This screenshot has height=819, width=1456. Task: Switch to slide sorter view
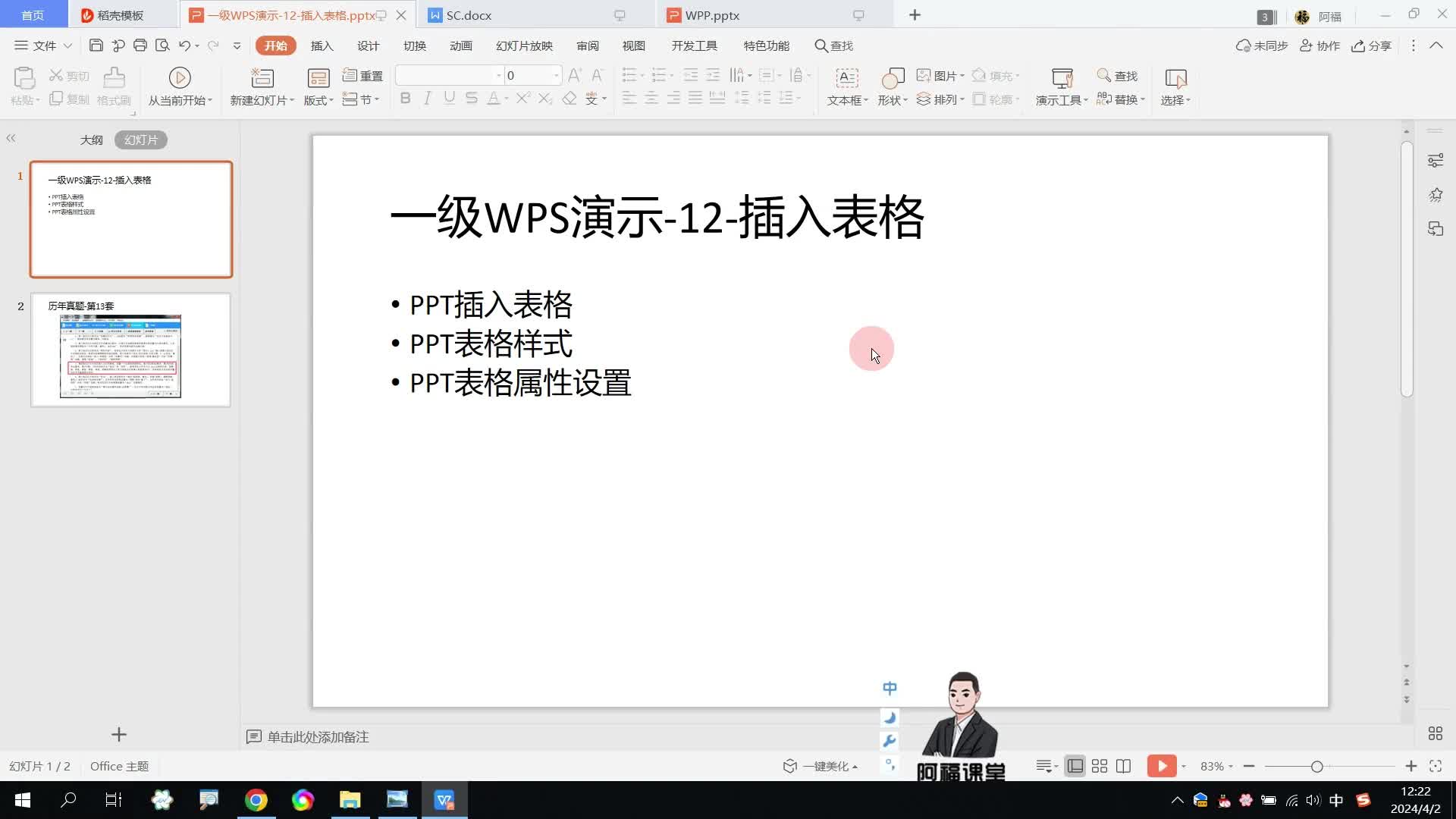(x=1099, y=766)
